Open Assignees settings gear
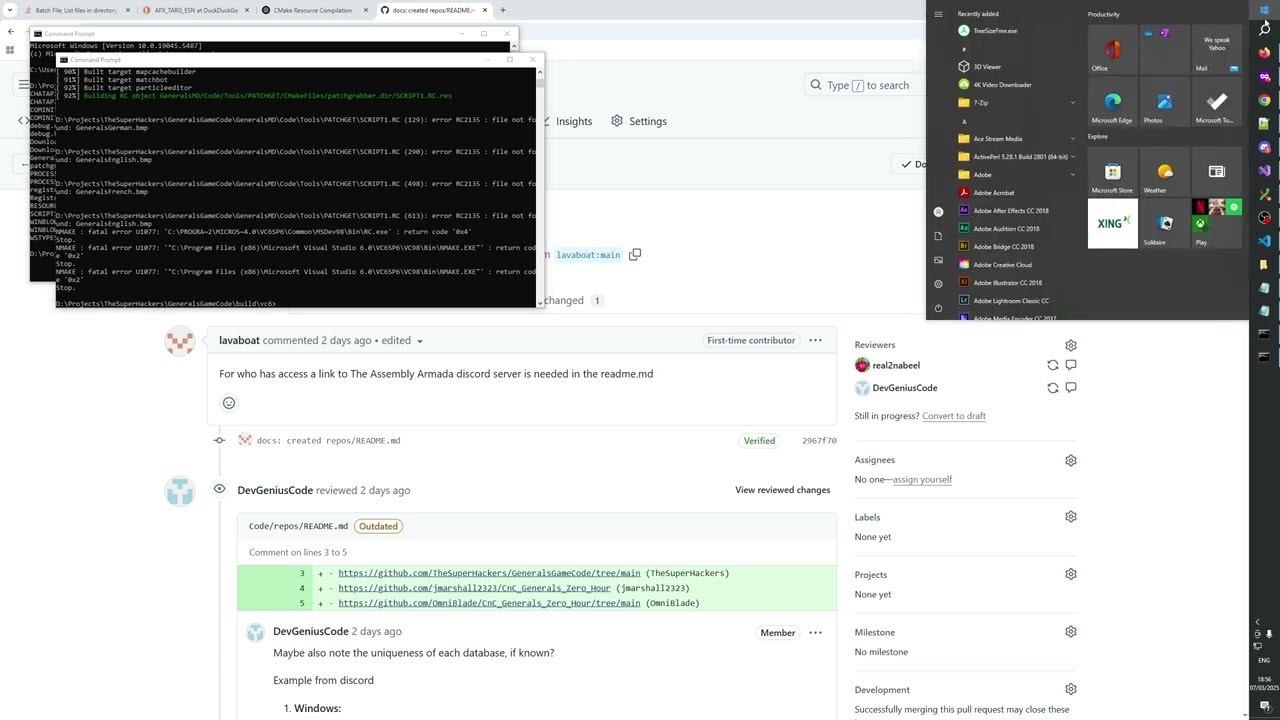Screen dimensions: 1280x720 1071,461
